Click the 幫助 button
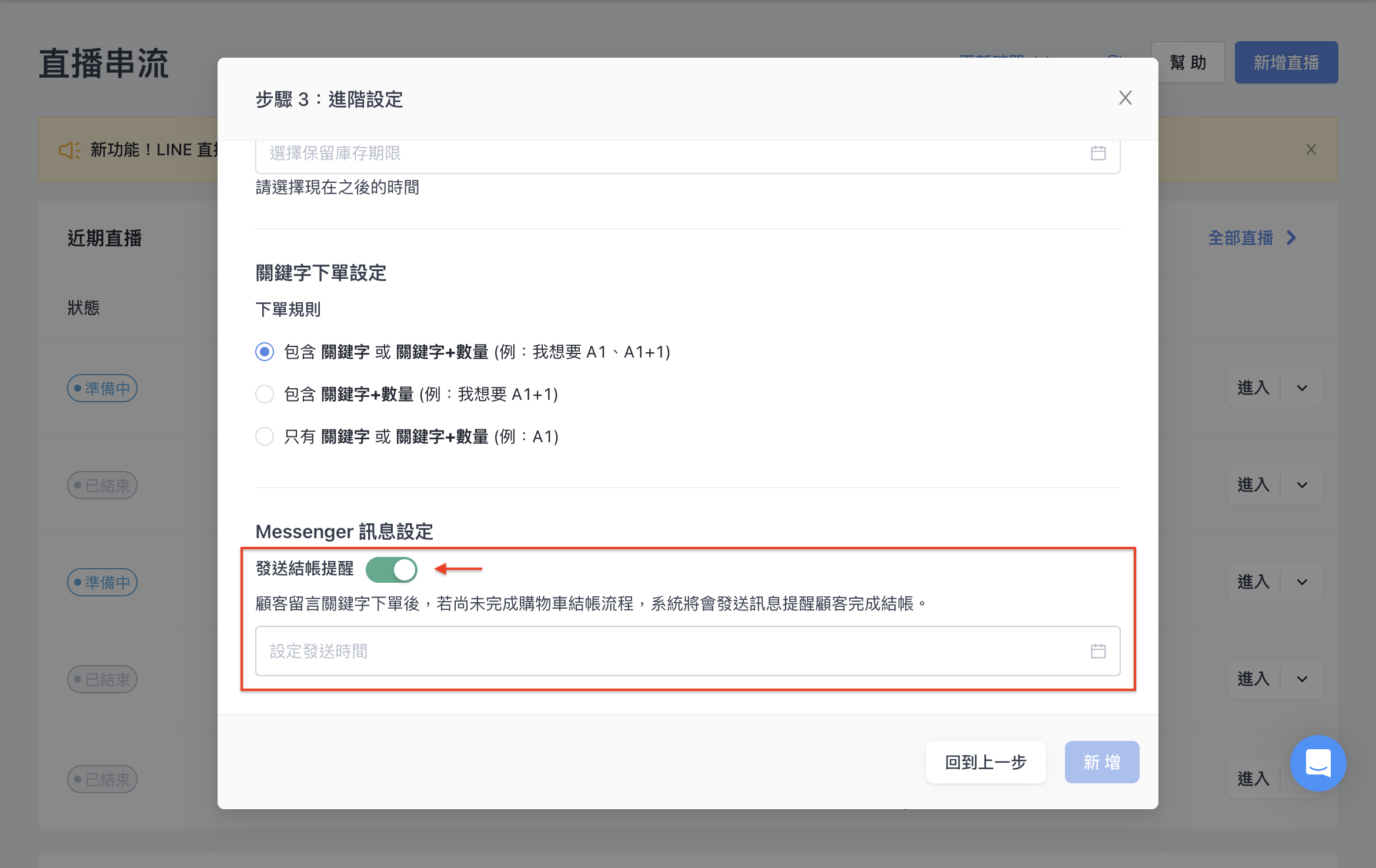 [x=1188, y=62]
